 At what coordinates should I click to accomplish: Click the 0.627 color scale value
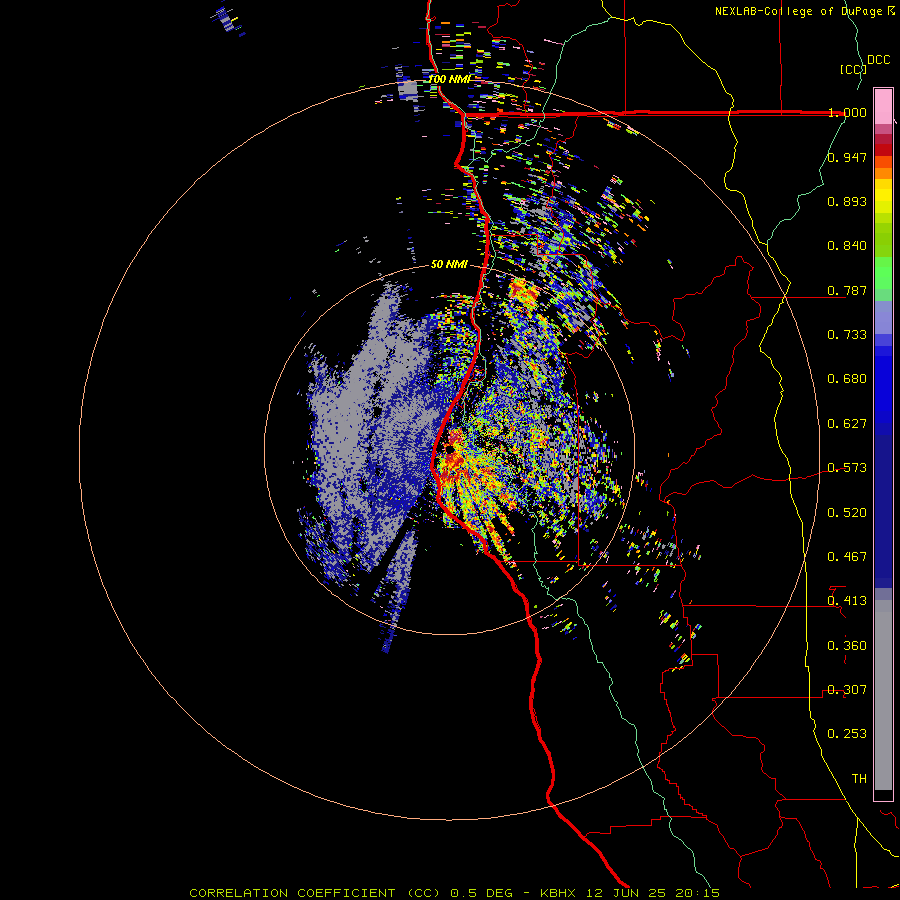(x=847, y=424)
